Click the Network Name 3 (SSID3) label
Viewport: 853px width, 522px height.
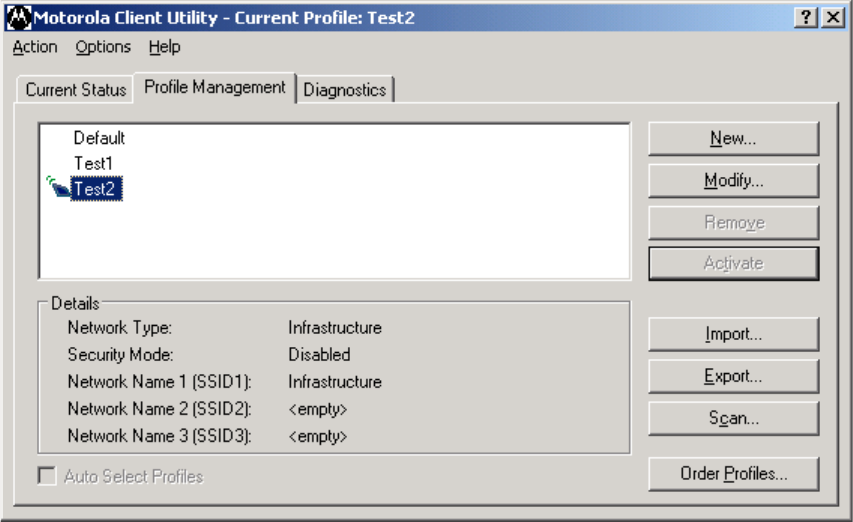[x=159, y=436]
